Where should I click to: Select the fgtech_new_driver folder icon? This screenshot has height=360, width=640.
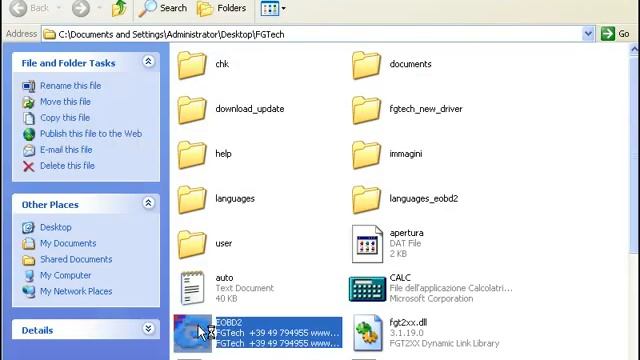click(x=366, y=110)
